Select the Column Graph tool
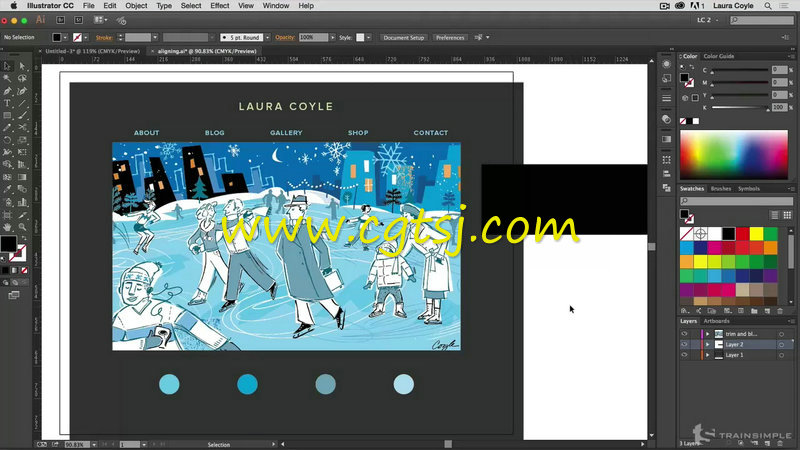800x450 pixels. pyautogui.click(x=22, y=202)
